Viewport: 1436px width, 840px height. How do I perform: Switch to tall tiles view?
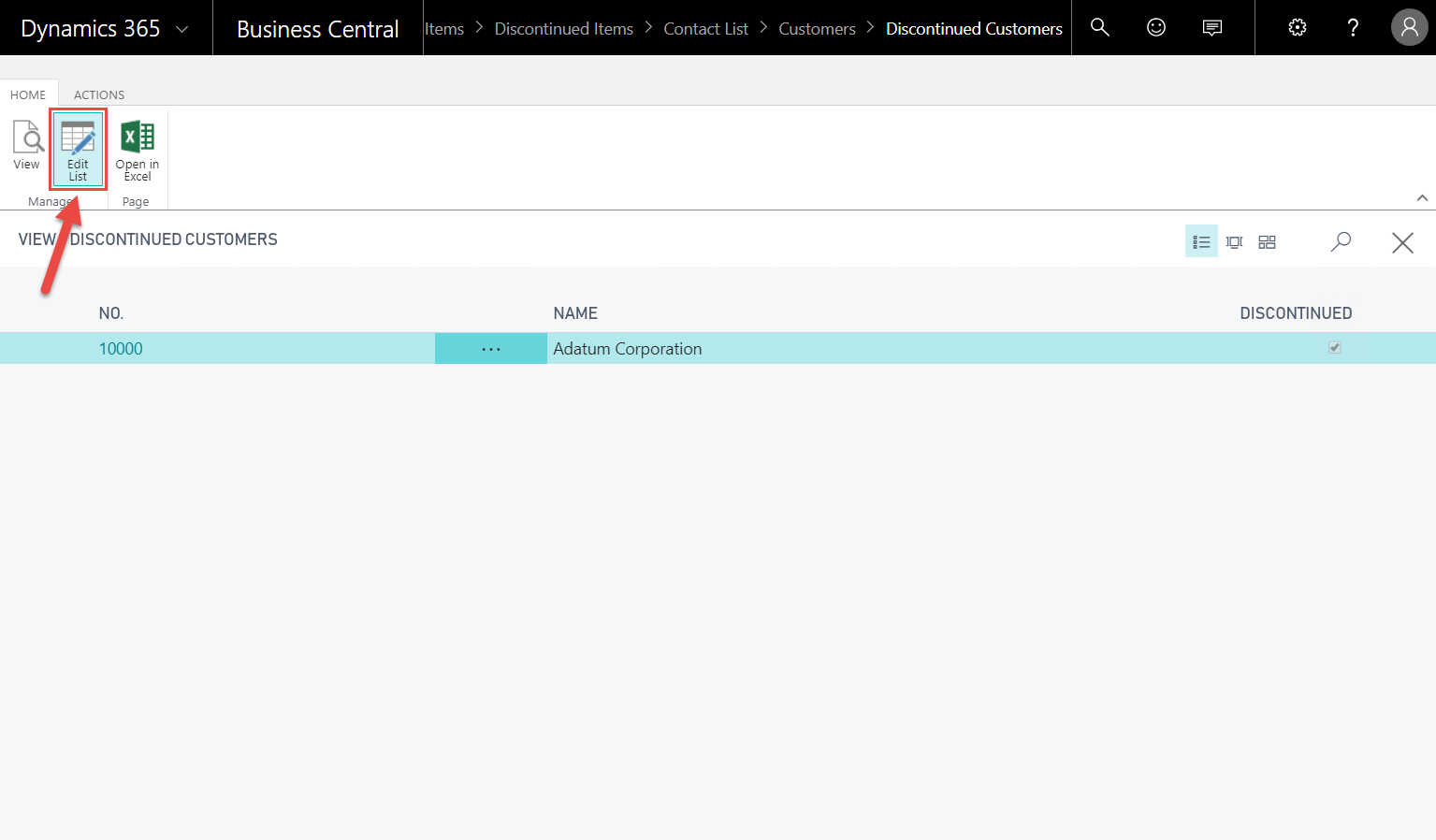pyautogui.click(x=1235, y=242)
